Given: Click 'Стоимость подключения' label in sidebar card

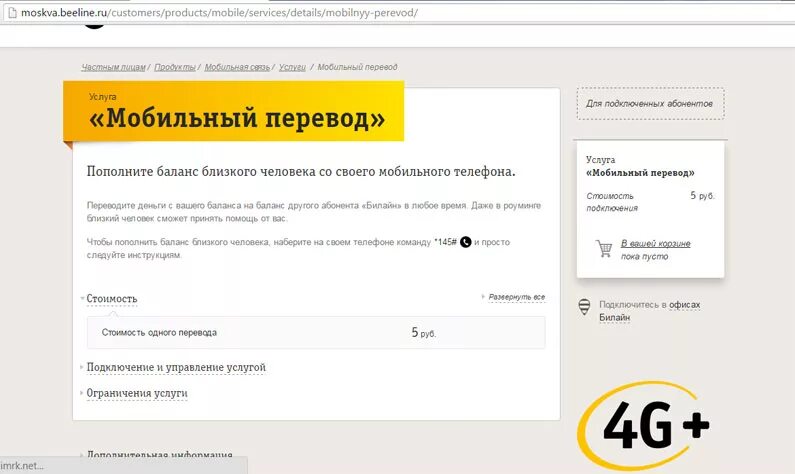Looking at the screenshot, I should coord(612,202).
